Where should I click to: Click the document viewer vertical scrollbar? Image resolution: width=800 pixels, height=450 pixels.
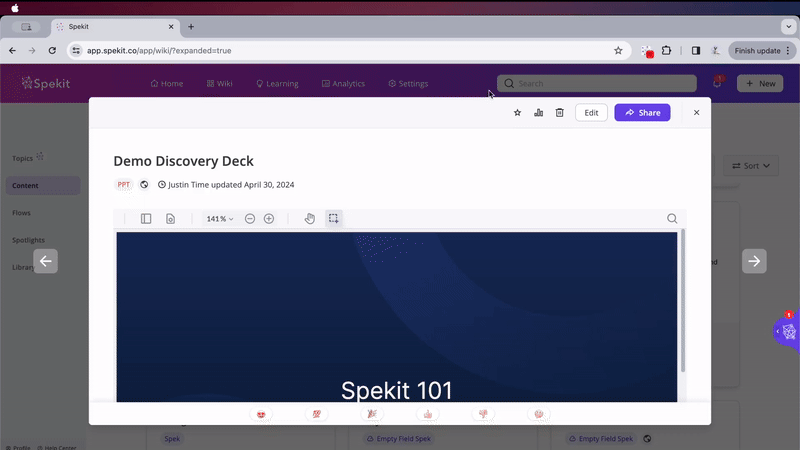click(x=683, y=301)
